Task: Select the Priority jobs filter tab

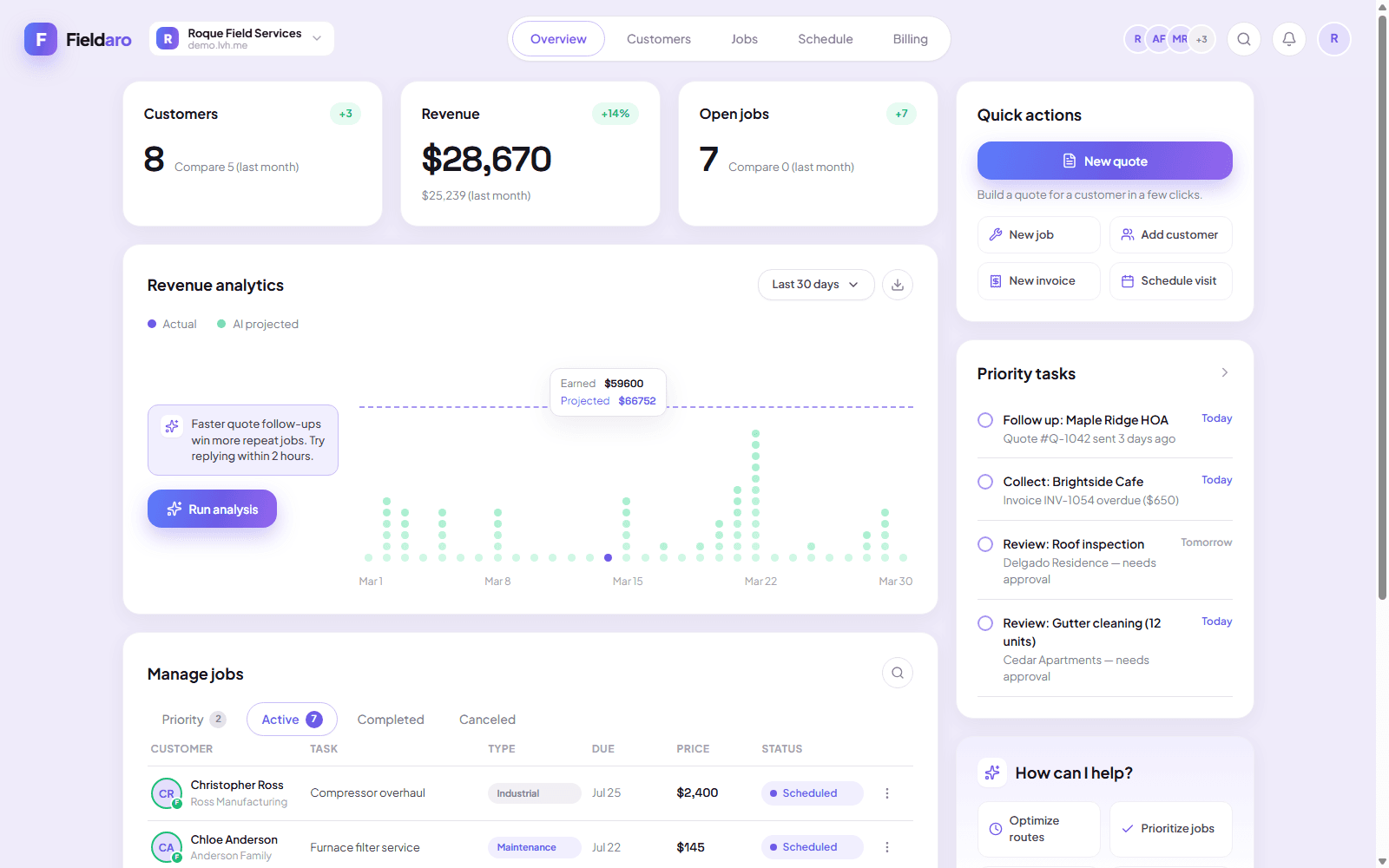Action: [194, 720]
